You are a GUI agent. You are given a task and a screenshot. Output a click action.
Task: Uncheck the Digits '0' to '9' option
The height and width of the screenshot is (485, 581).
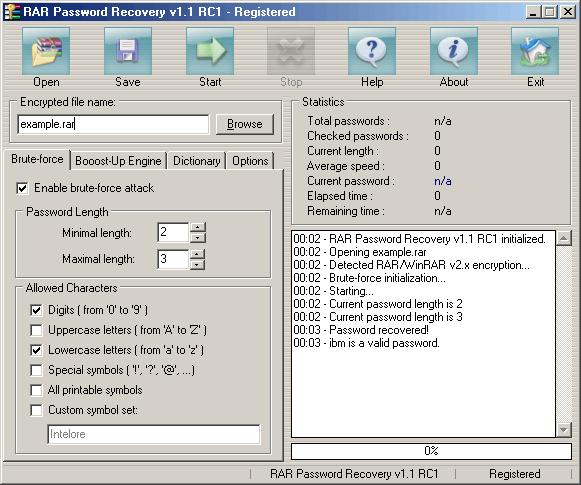pyautogui.click(x=36, y=310)
